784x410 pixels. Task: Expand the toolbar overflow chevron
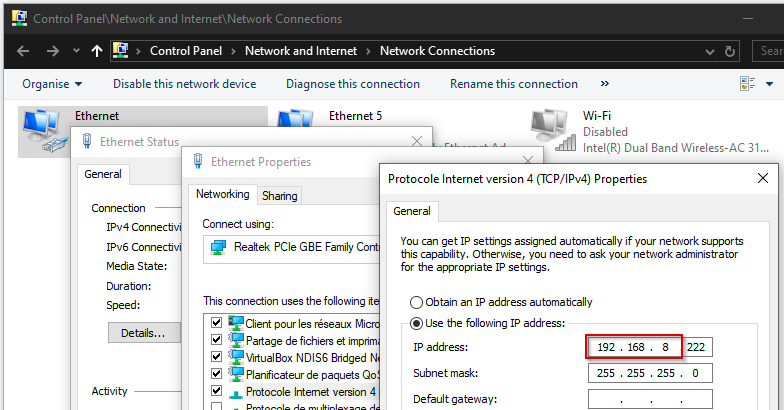pos(605,84)
